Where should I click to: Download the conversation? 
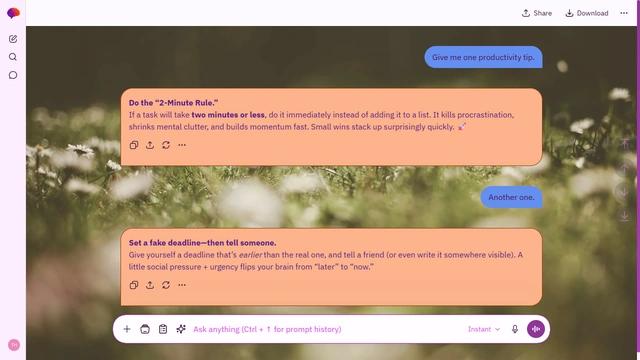[x=587, y=13]
